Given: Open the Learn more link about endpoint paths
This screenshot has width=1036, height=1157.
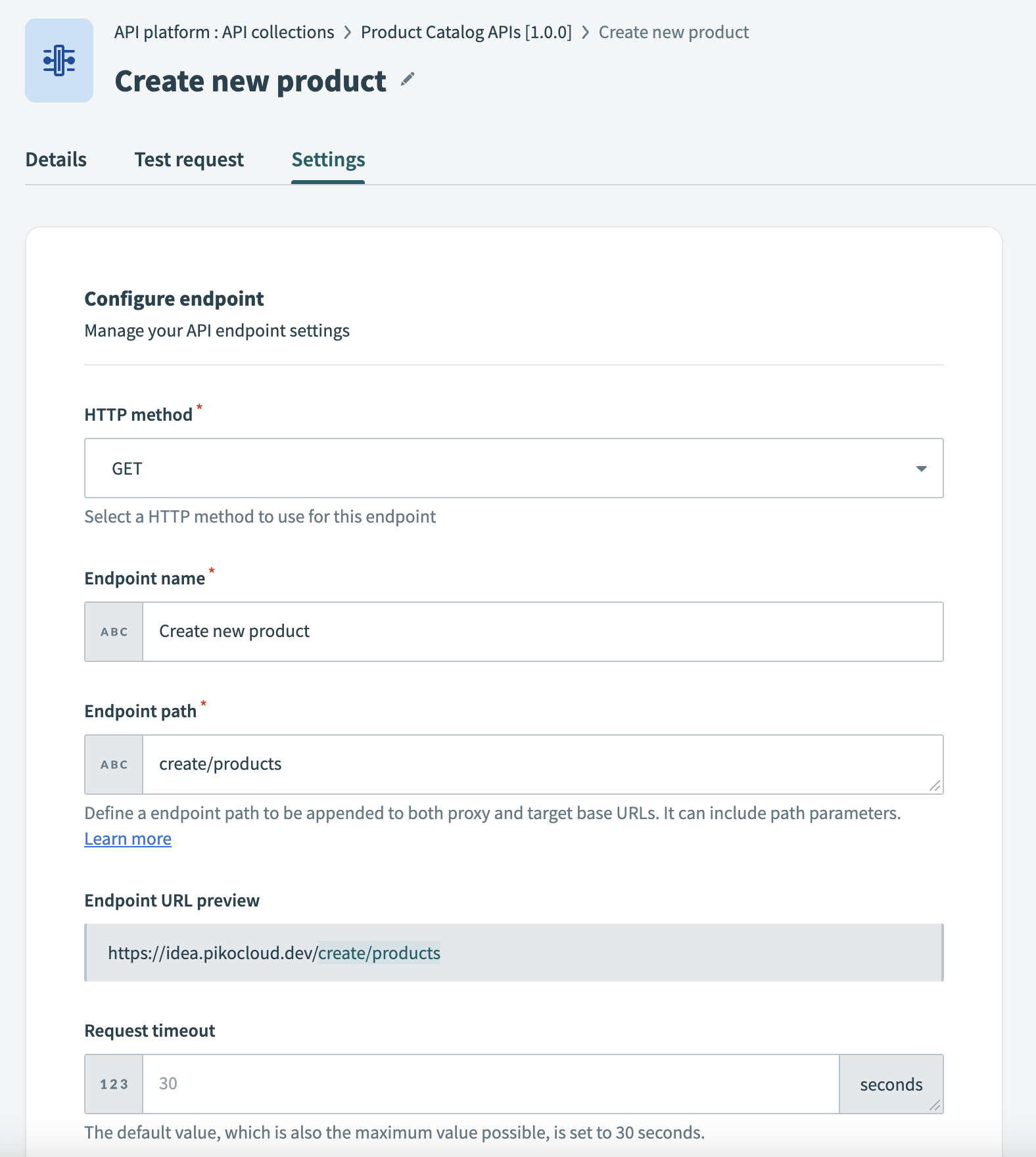Looking at the screenshot, I should click(128, 838).
